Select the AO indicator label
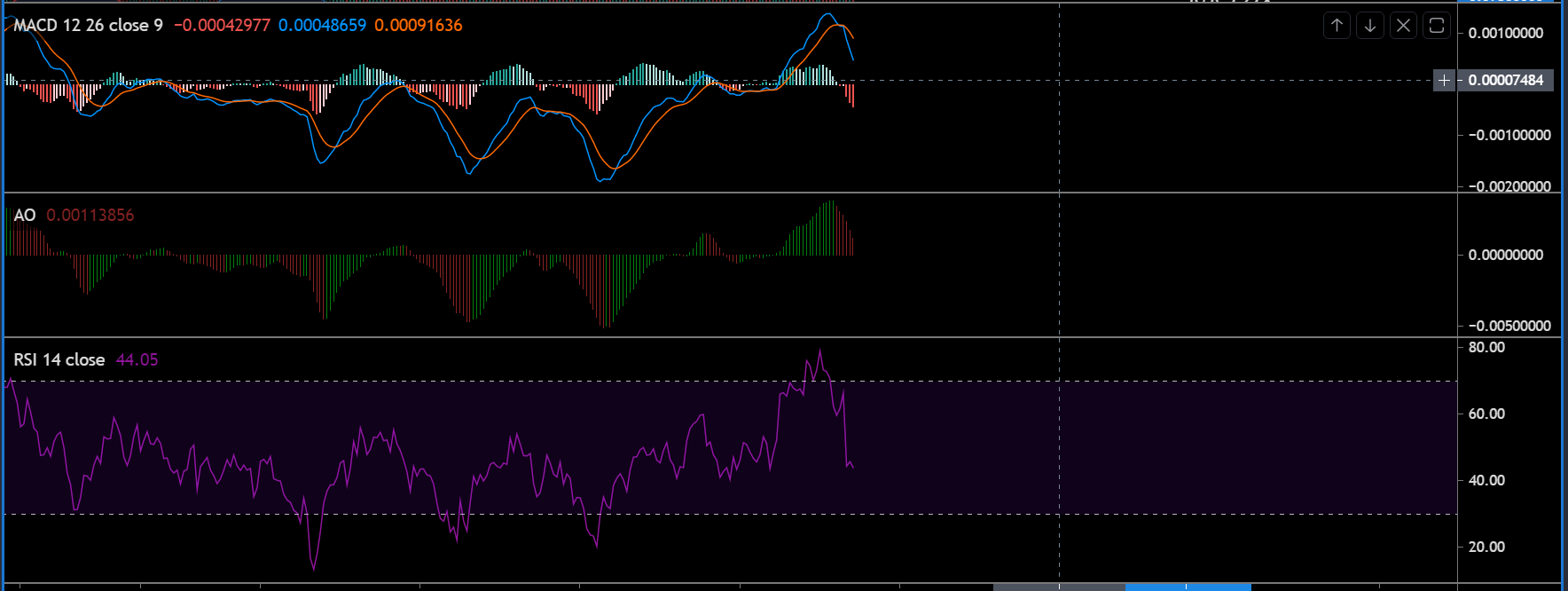The height and width of the screenshot is (591, 1568). click(25, 216)
